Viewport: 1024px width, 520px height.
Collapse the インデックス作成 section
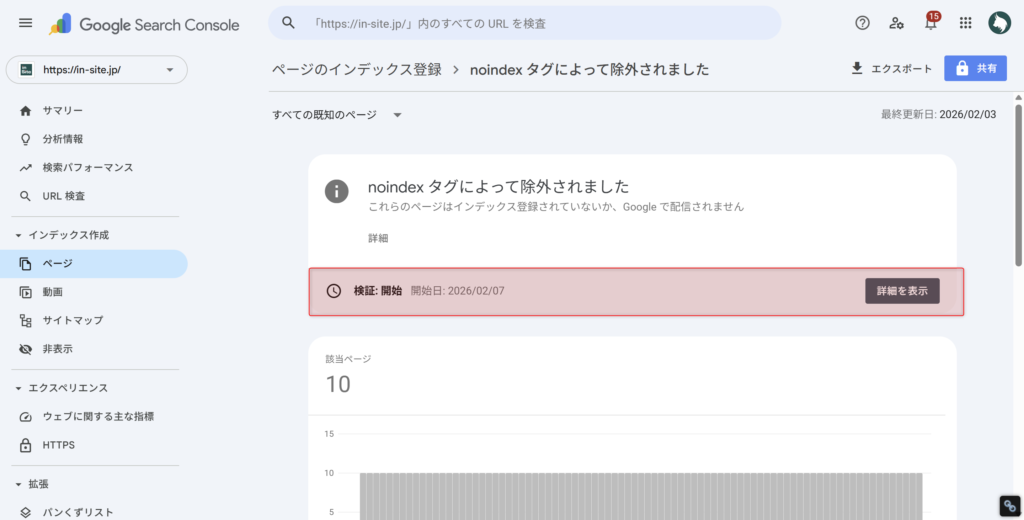(18, 235)
